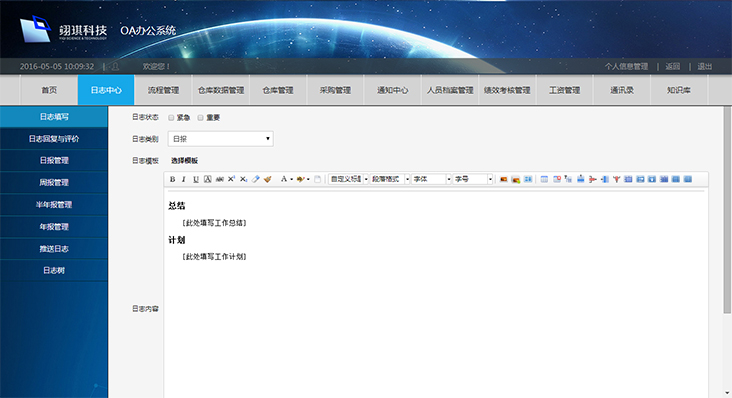Open the 日志类别 dropdown showing 日报

220,139
